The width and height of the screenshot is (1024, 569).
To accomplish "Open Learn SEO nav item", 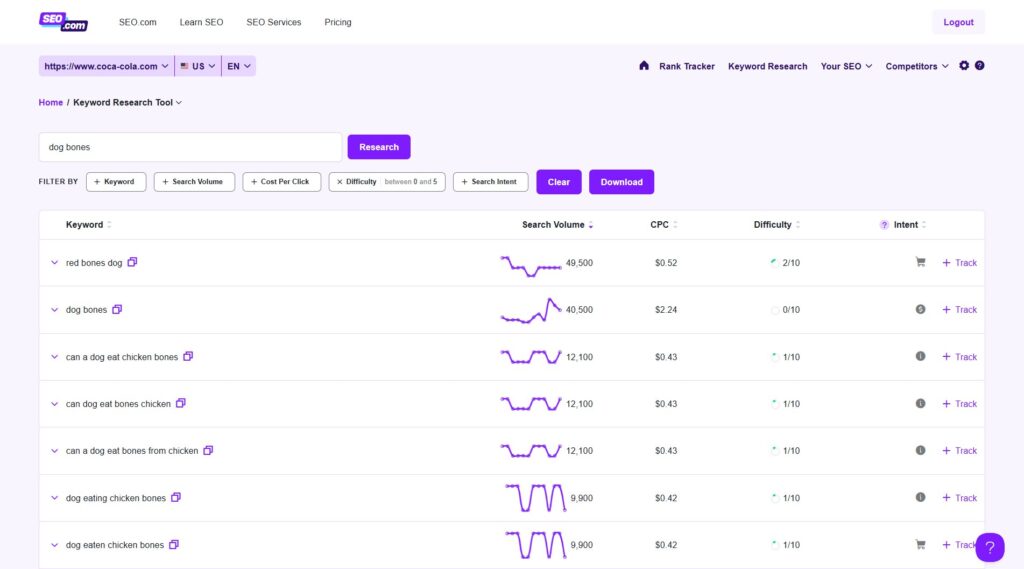I will click(201, 22).
